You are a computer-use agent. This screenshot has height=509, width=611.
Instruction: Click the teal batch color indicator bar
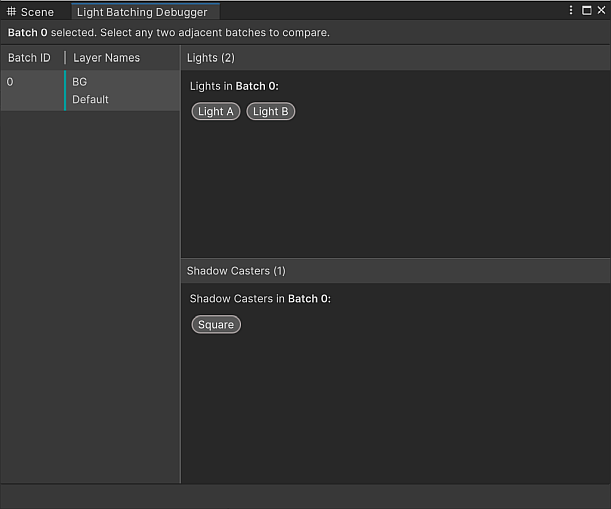[65, 91]
